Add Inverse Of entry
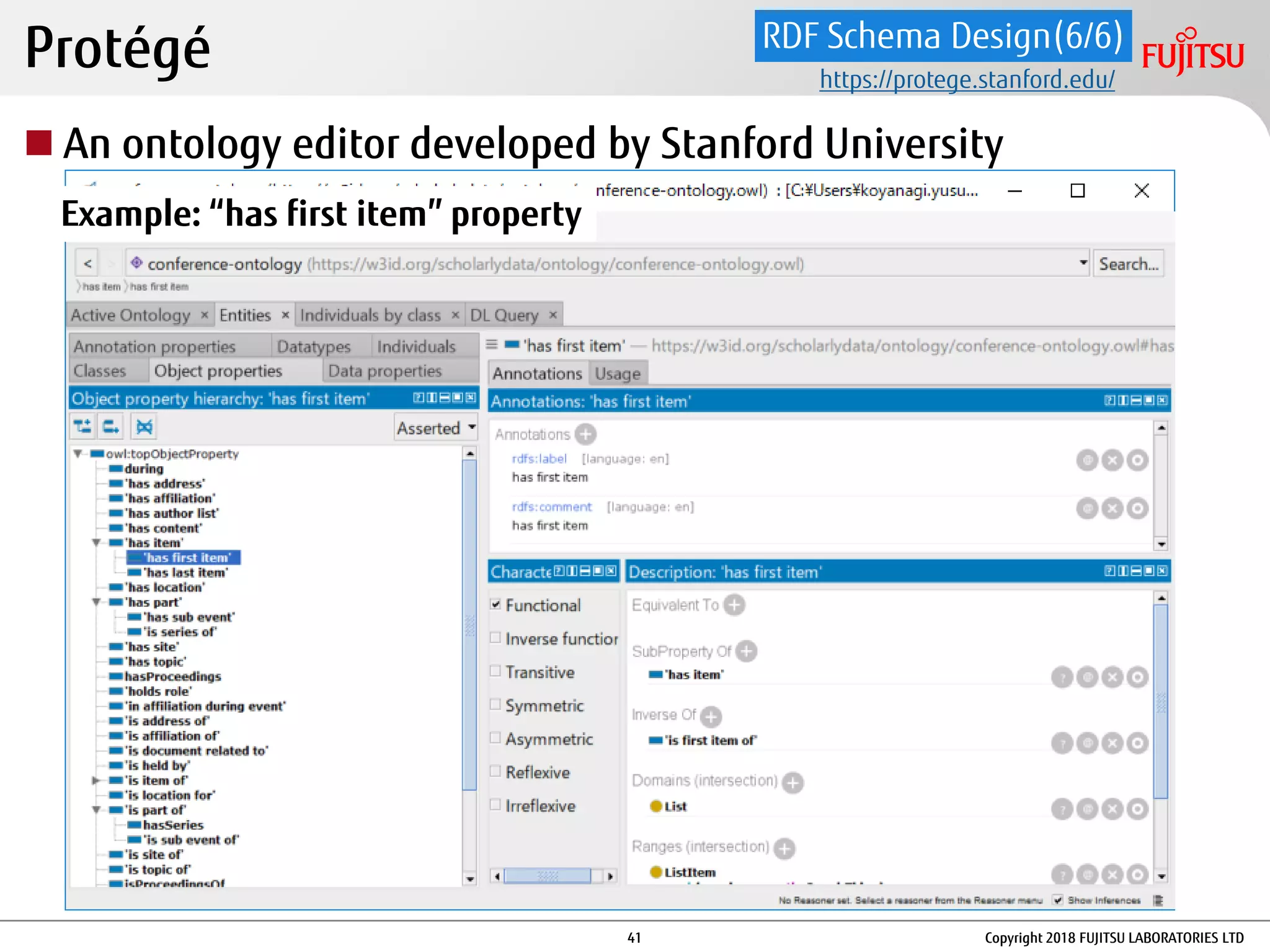Viewport: 1270px width, 952px height. (711, 716)
